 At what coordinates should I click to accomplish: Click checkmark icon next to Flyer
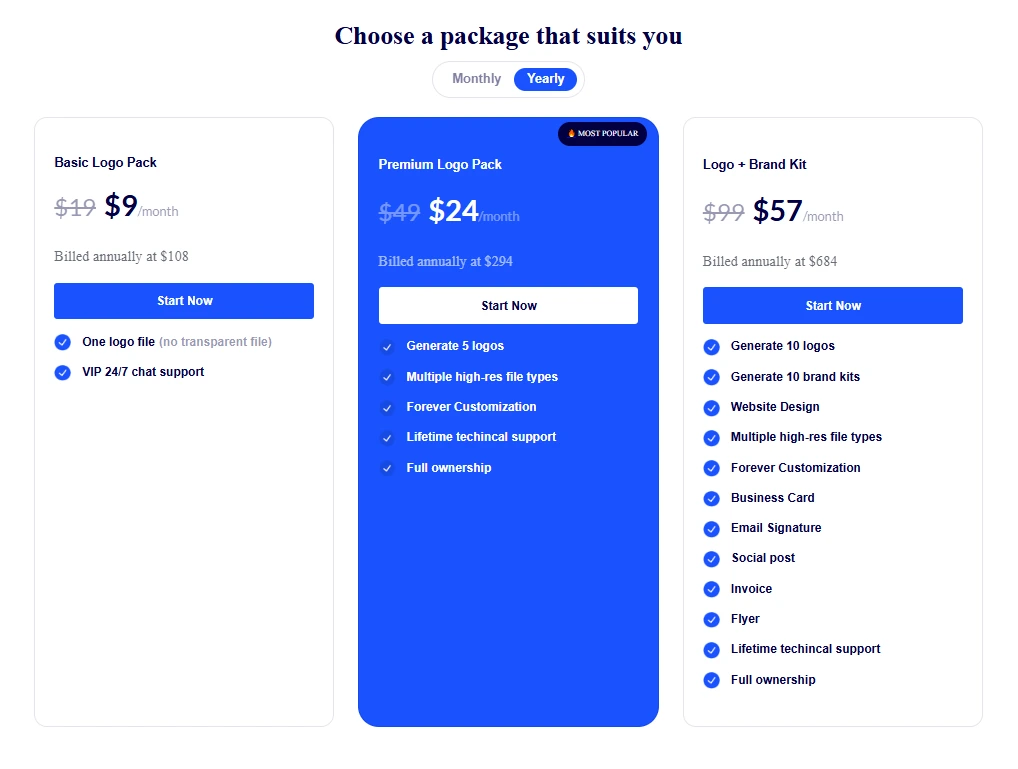tap(711, 619)
